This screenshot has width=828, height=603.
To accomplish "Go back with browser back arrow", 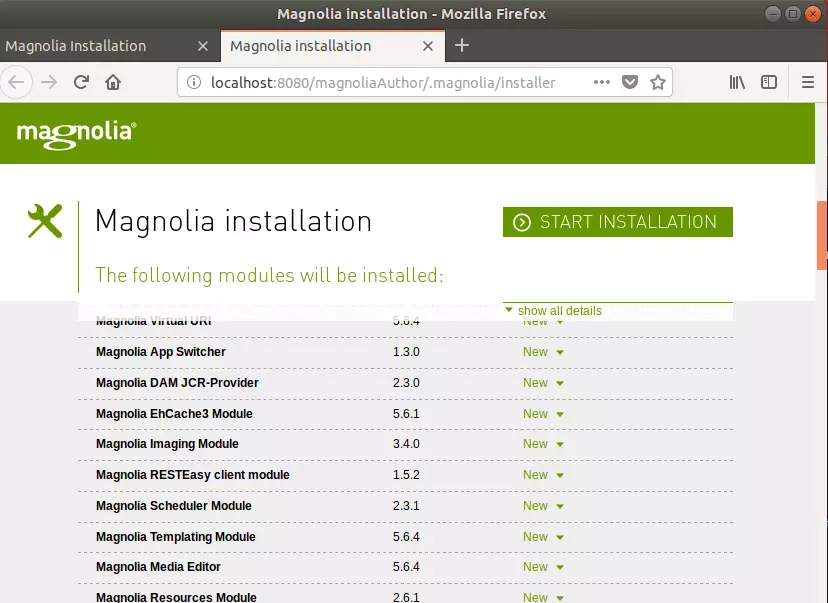I will point(16,82).
